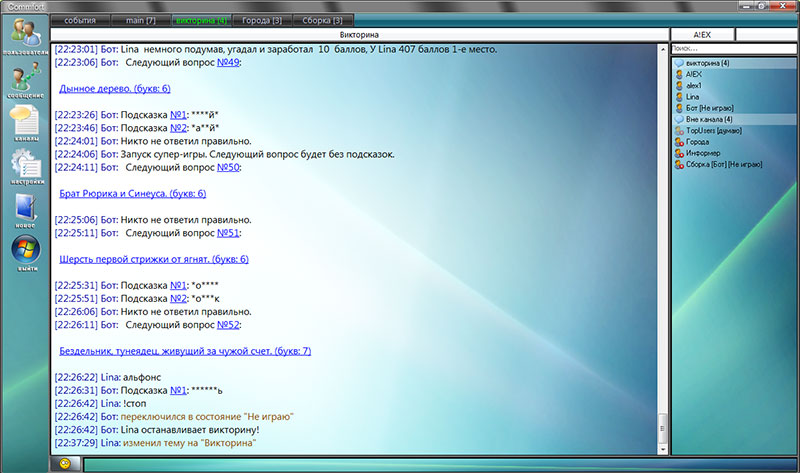Open the Настройки (settings) sidebar icon

[24, 166]
